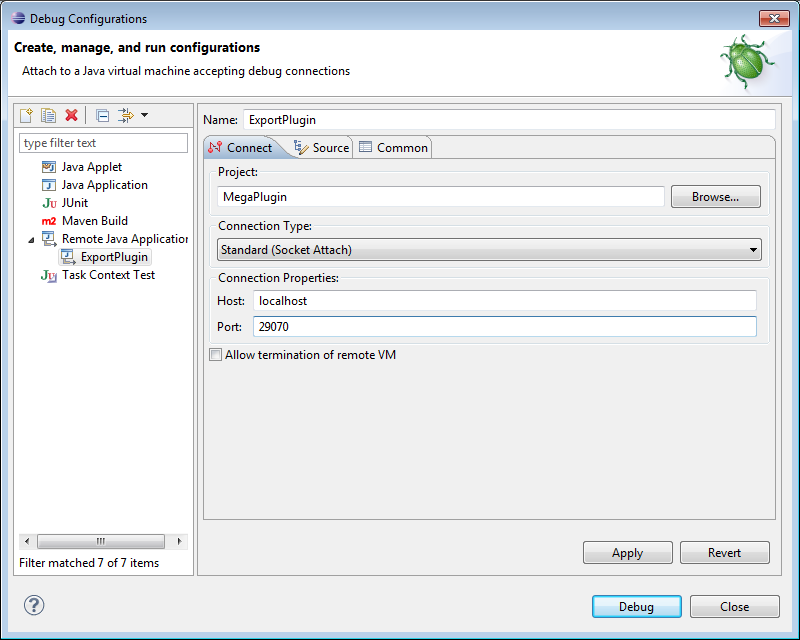
Task: Open the filter options dropdown arrow
Action: click(x=144, y=116)
